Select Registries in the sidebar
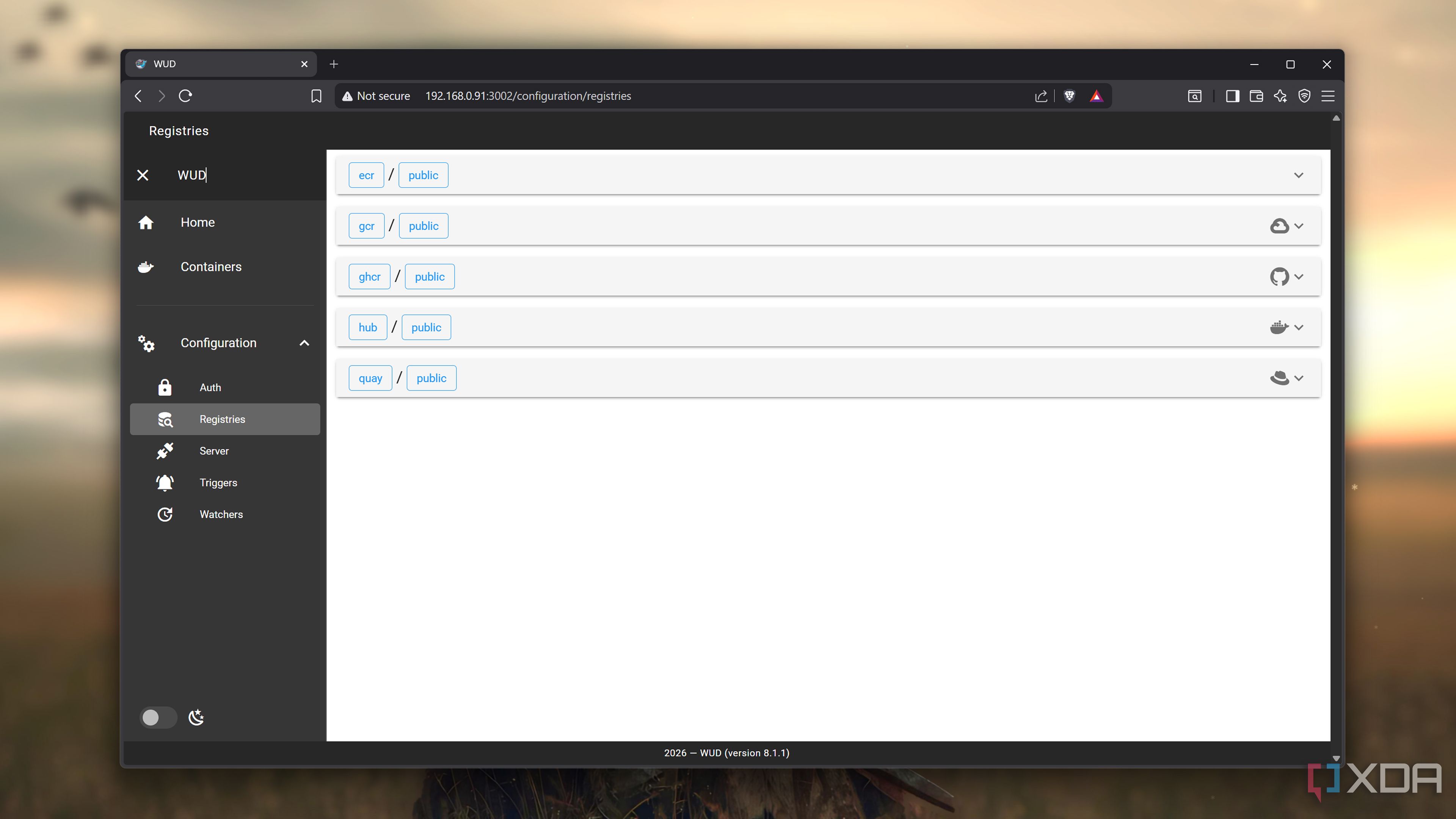This screenshot has width=1456, height=819. pos(225,419)
